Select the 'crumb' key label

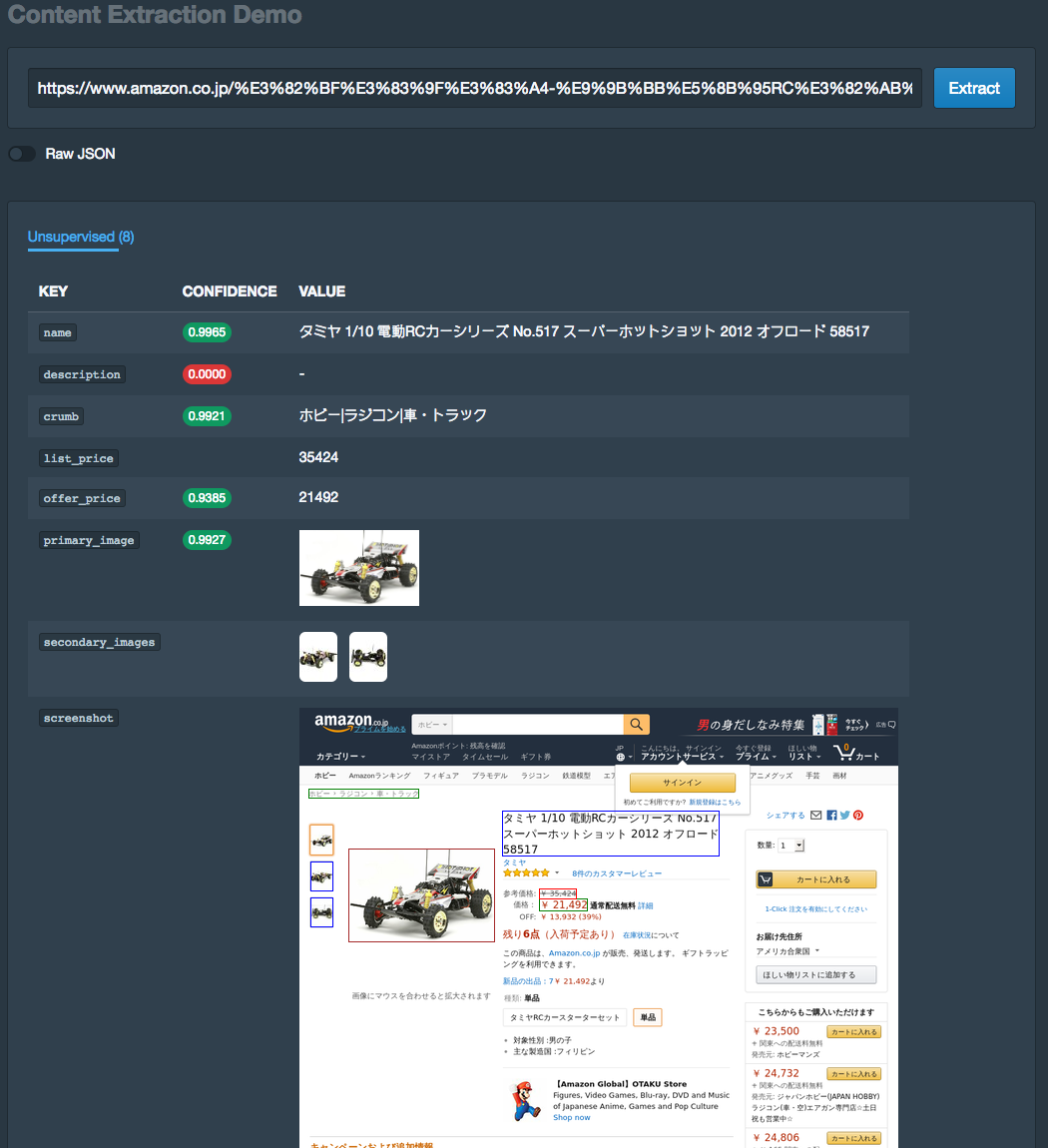coord(62,416)
